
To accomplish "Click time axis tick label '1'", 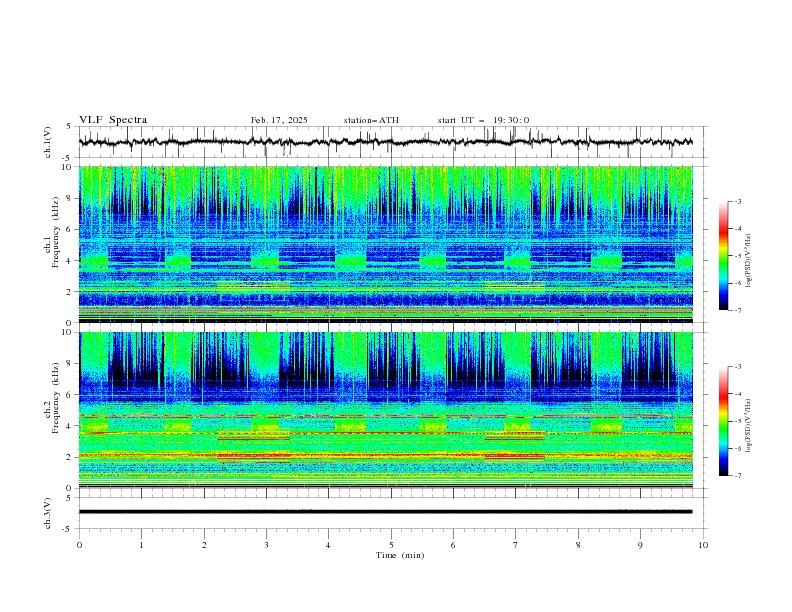I will coord(141,545).
